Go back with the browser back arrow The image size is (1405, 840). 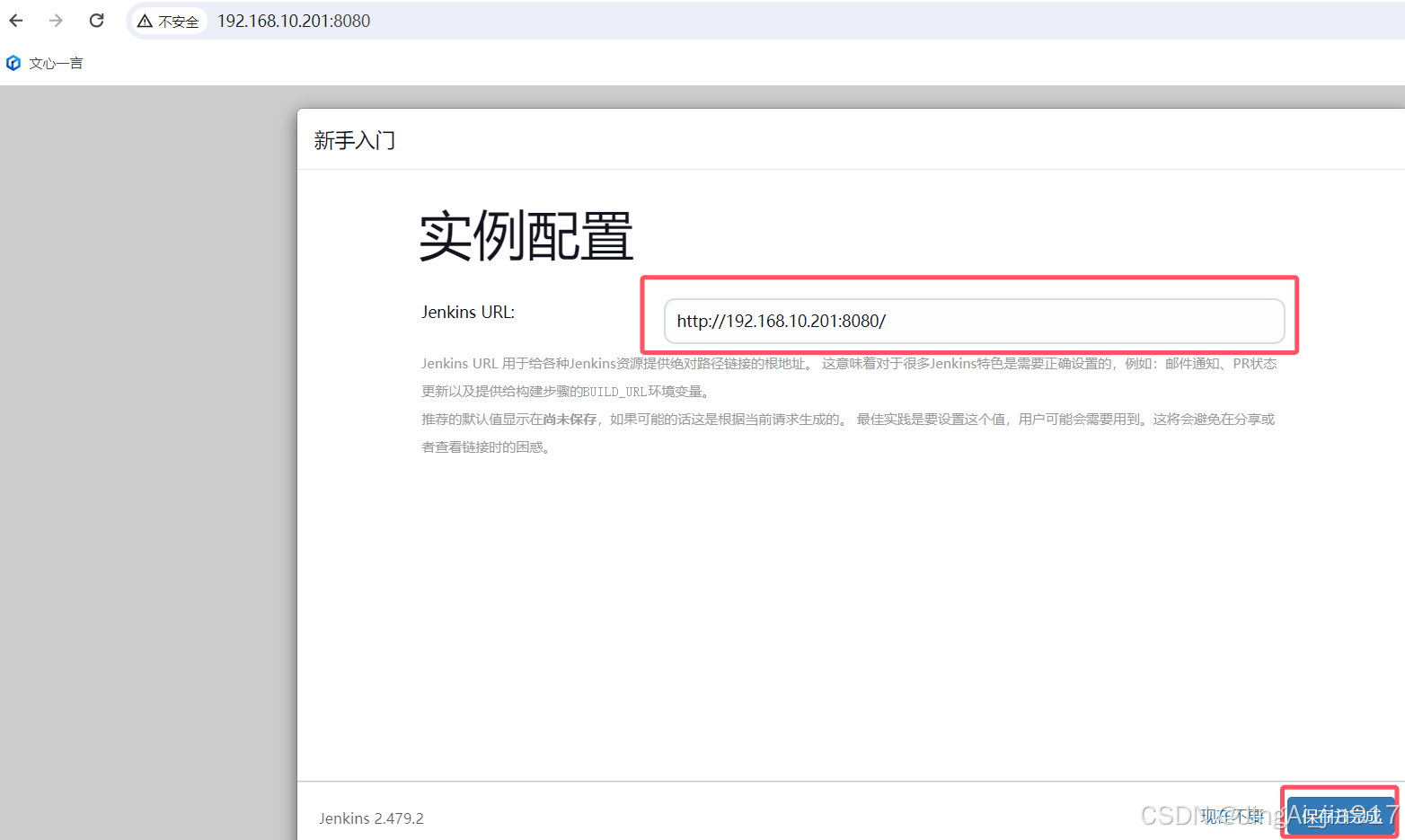[x=16, y=20]
